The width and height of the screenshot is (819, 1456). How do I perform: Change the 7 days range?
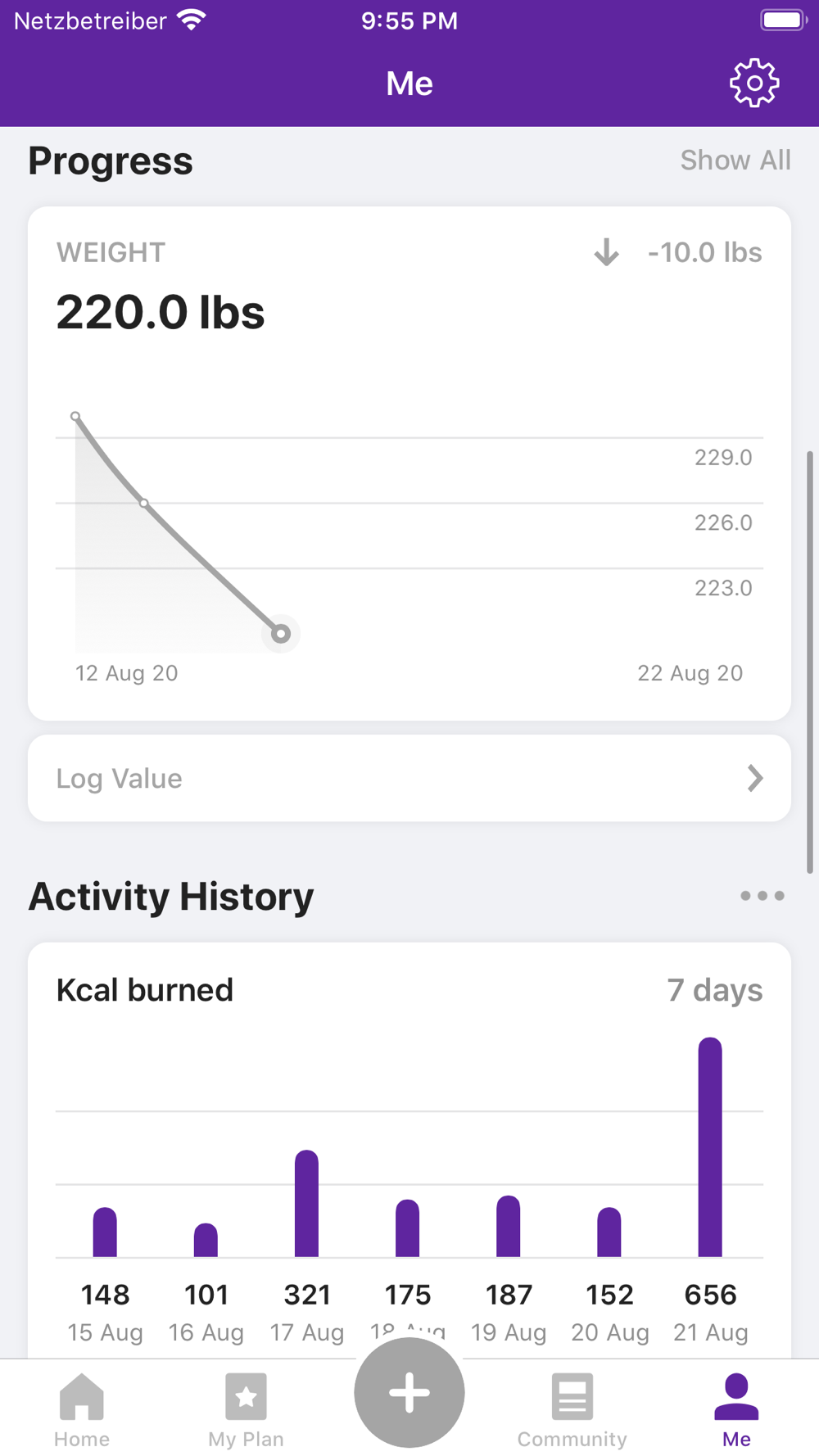pos(714,990)
